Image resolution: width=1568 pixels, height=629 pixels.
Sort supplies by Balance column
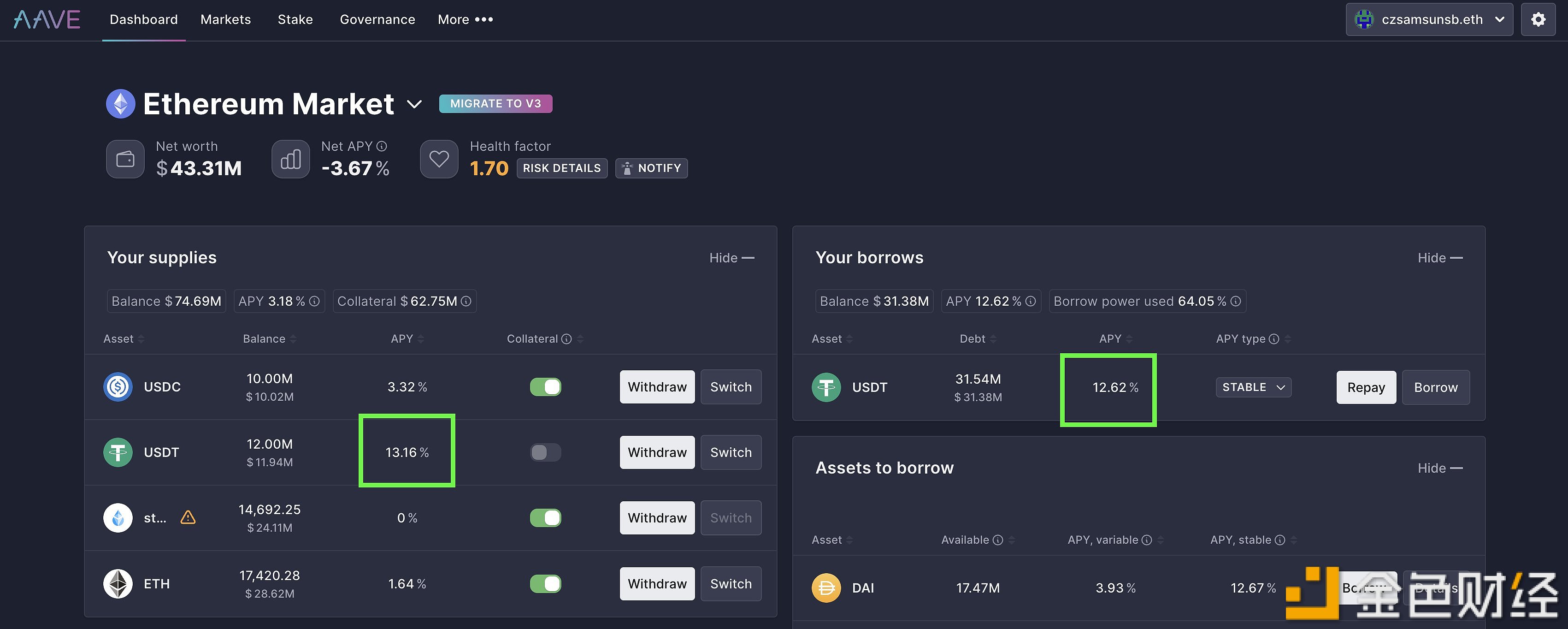click(269, 339)
